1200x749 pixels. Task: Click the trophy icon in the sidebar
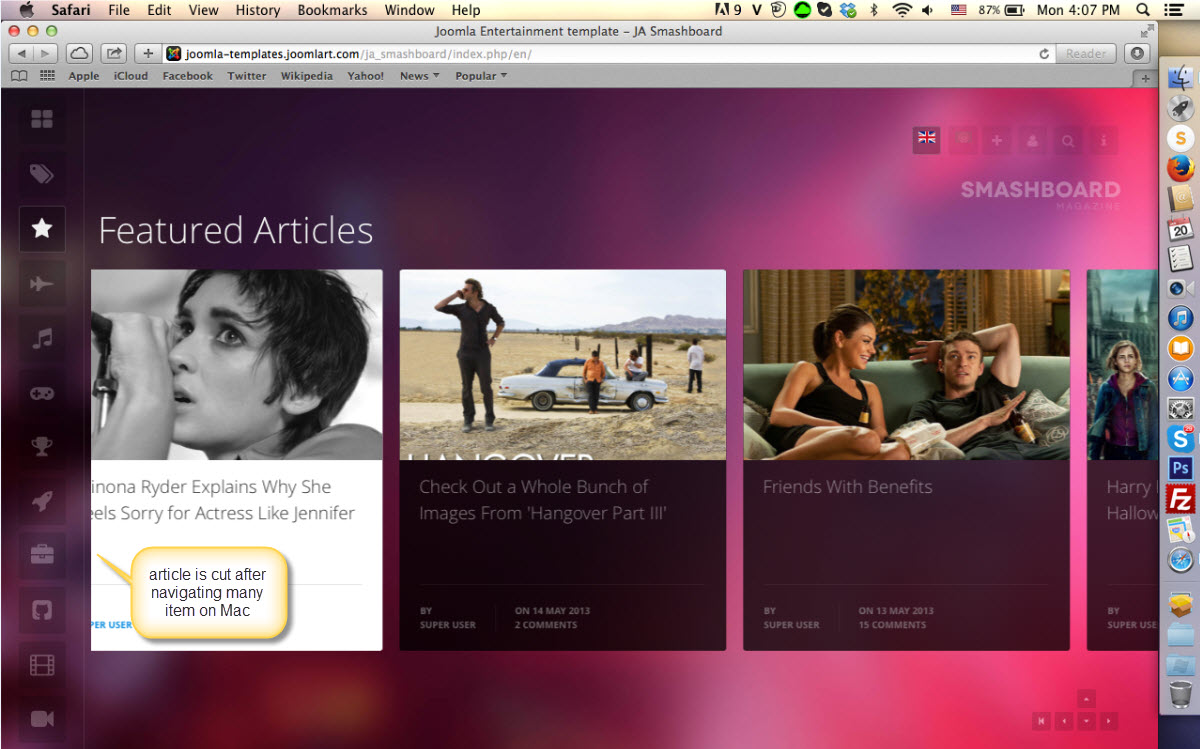(x=42, y=447)
